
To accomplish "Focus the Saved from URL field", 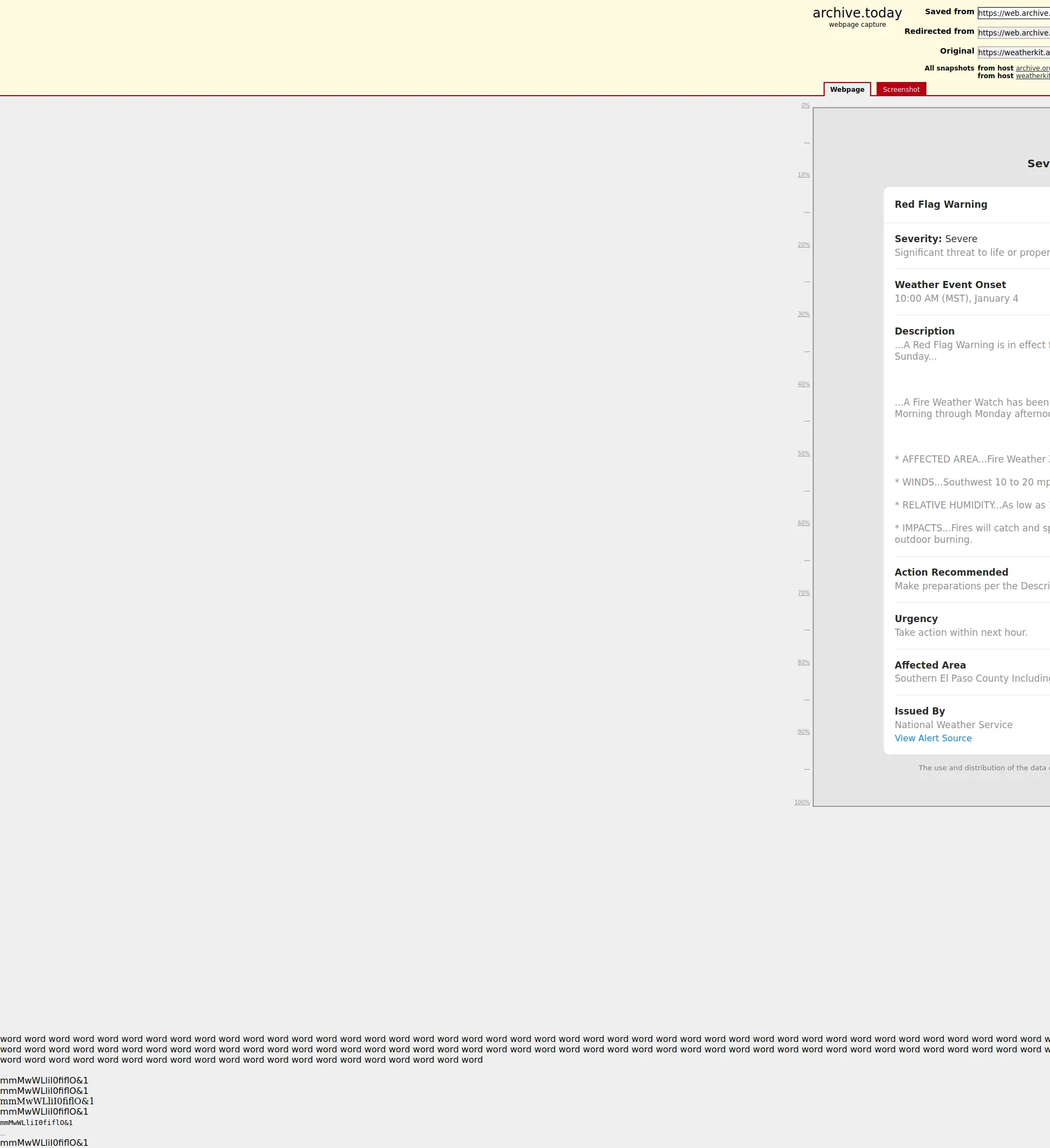I will click(1013, 13).
